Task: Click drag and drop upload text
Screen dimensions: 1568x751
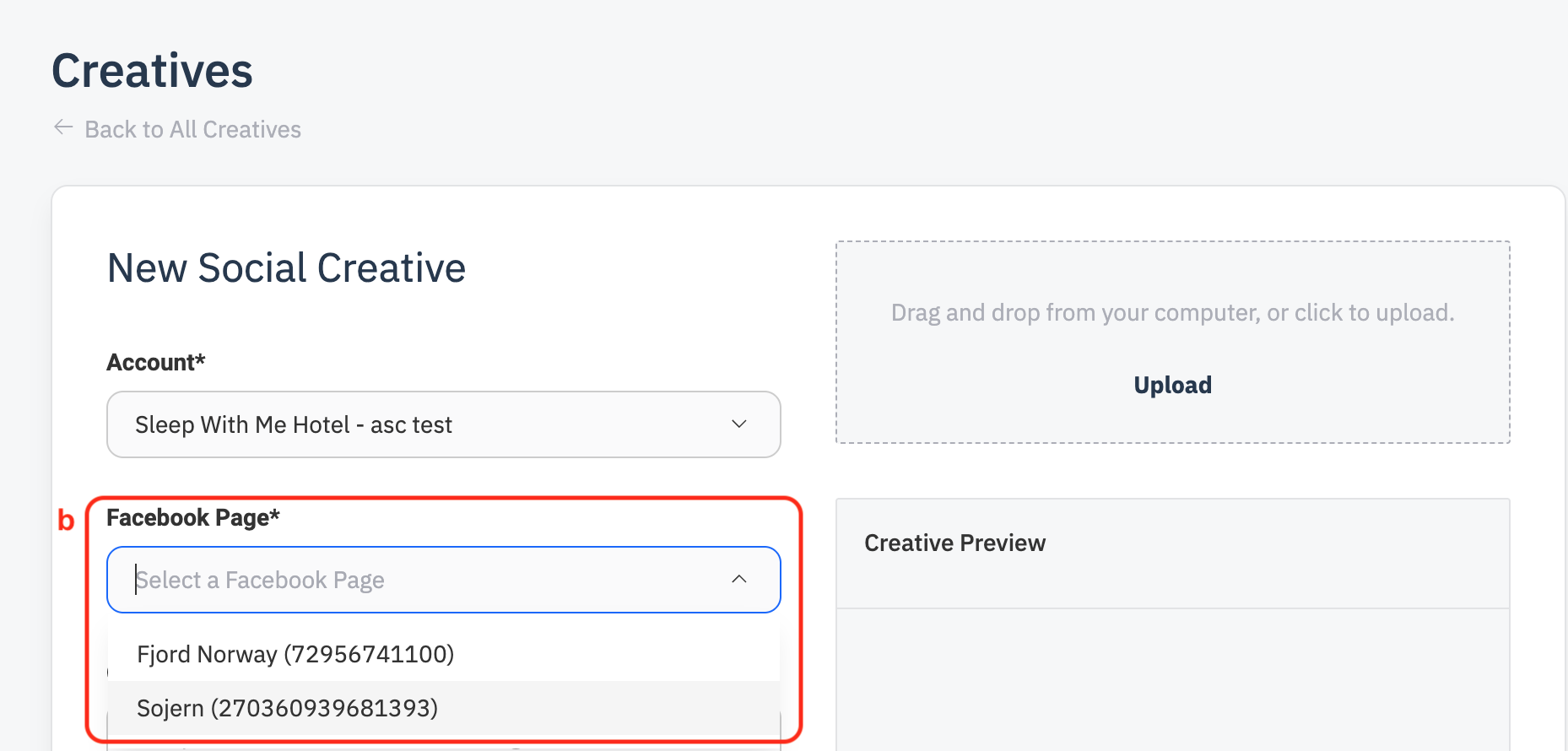Action: [x=1172, y=313]
